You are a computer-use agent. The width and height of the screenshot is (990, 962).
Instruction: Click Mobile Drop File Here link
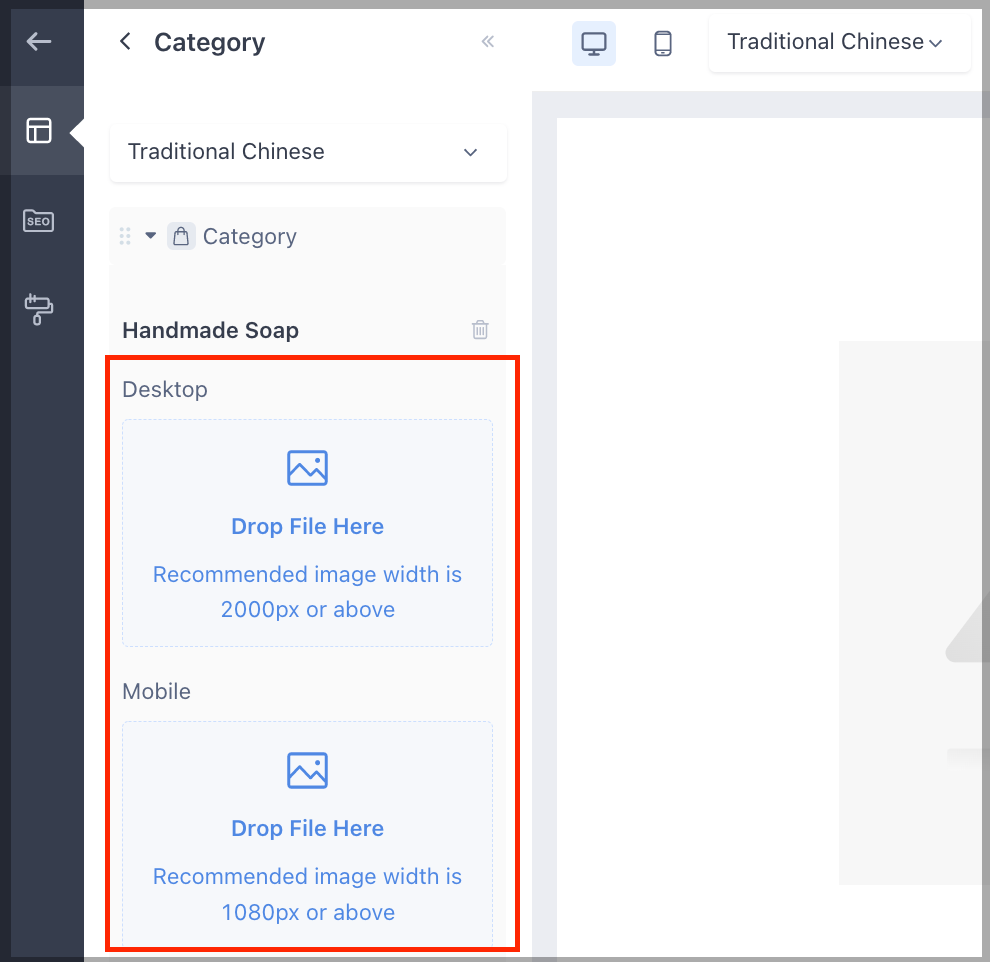coord(307,828)
